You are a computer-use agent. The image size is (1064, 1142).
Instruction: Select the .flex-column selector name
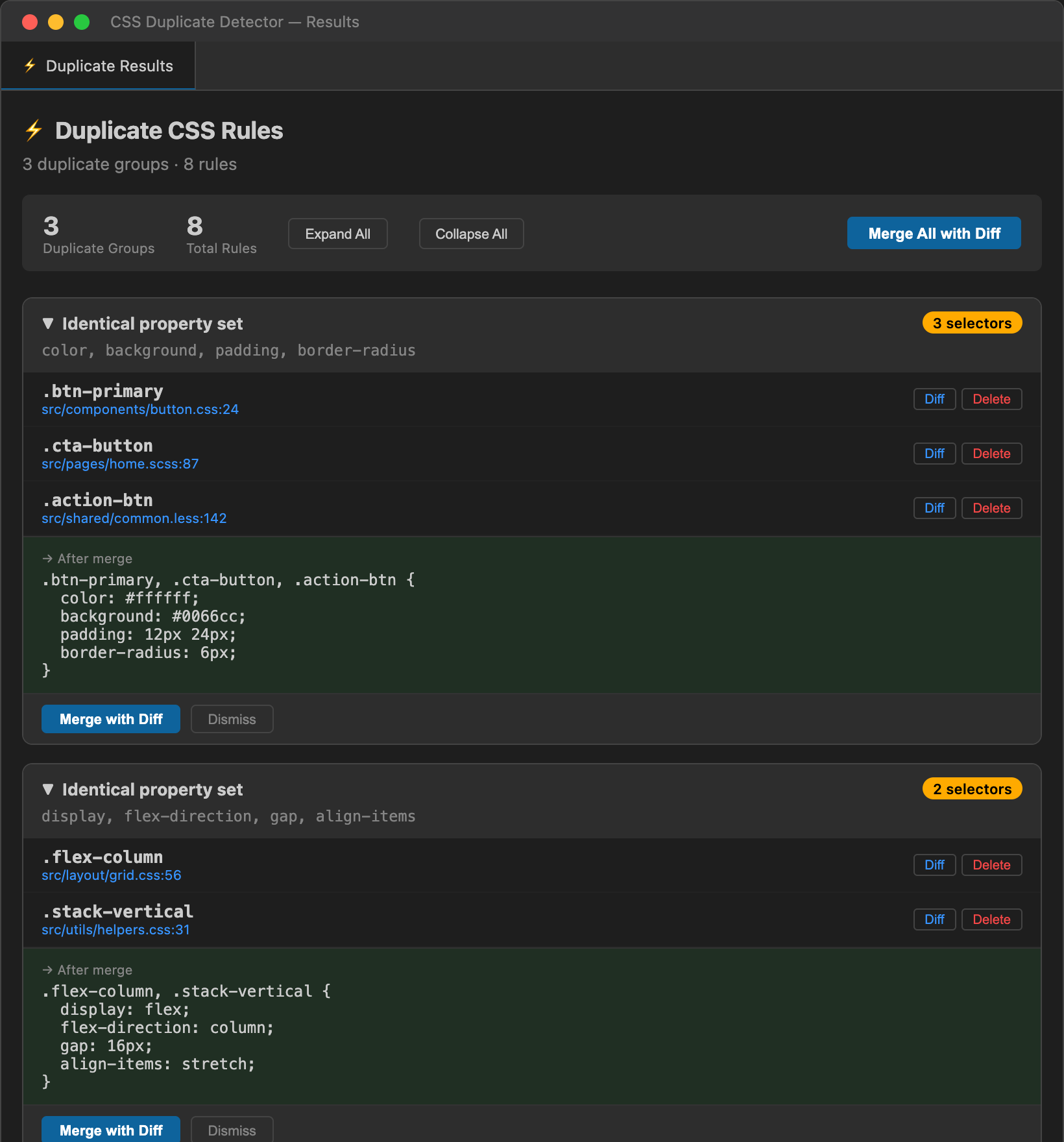pos(103,857)
